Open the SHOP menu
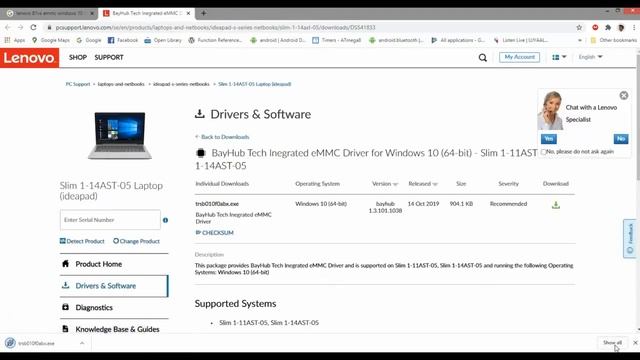 78,58
